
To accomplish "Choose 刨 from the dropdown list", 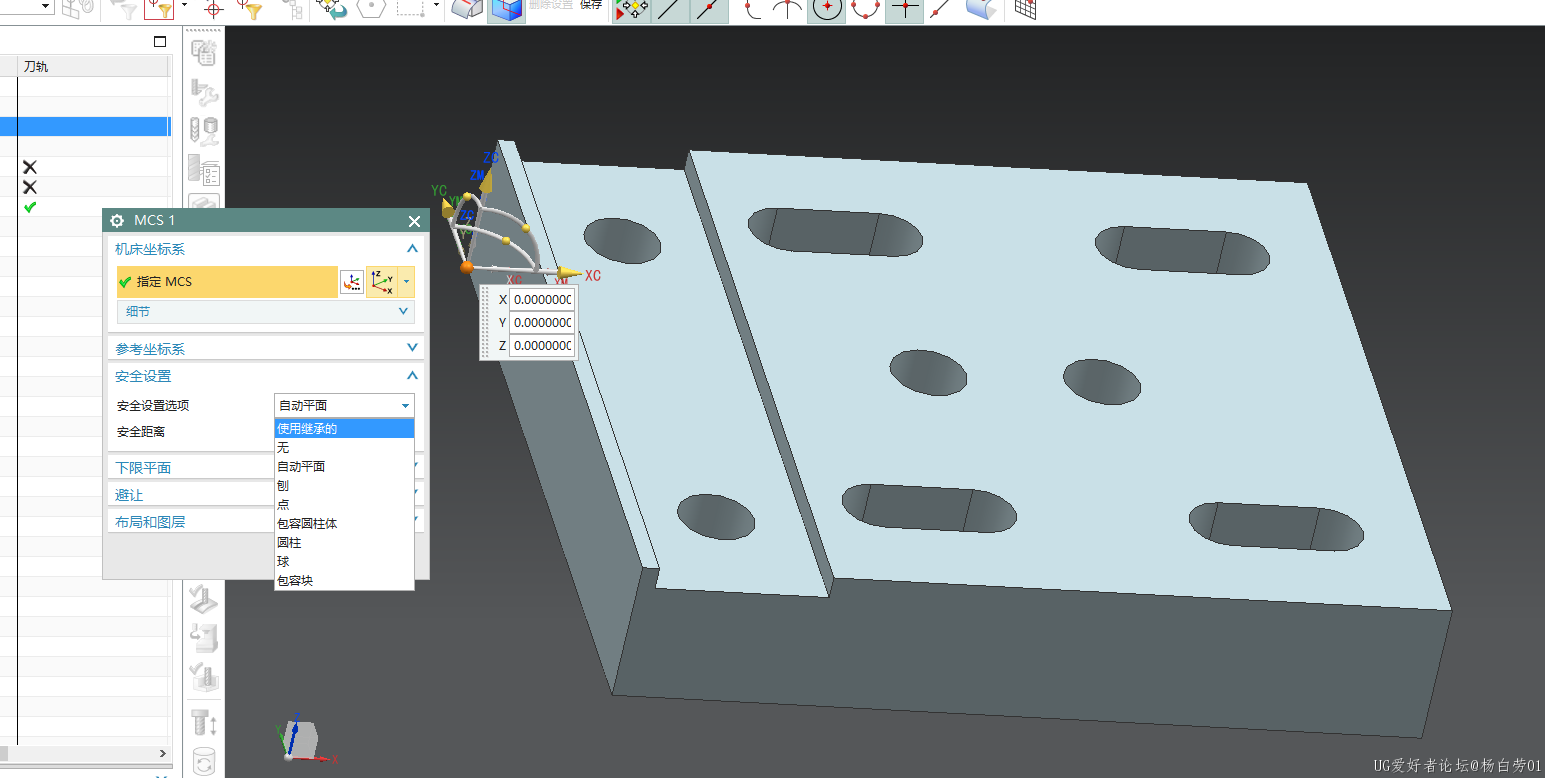I will pyautogui.click(x=344, y=486).
